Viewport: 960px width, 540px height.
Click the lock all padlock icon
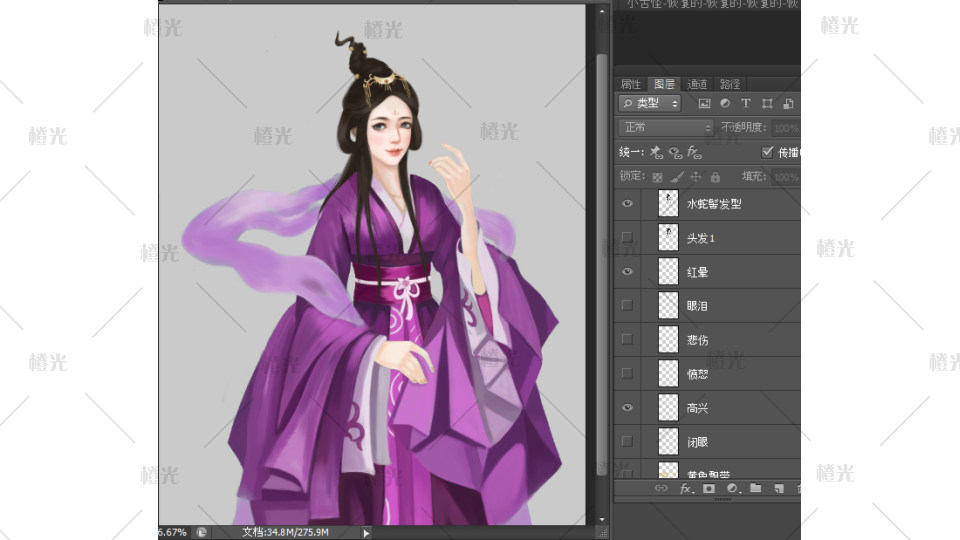[715, 177]
